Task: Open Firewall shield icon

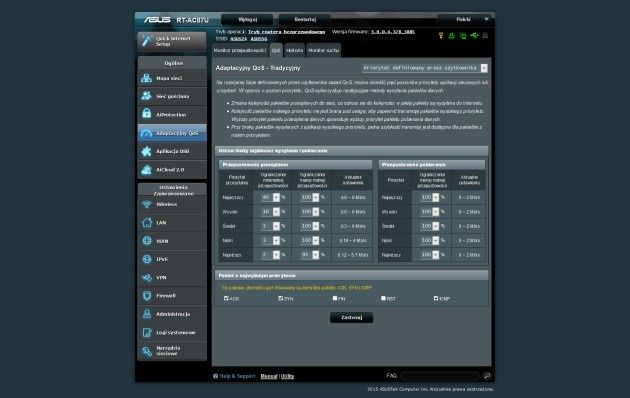Action: coord(147,296)
